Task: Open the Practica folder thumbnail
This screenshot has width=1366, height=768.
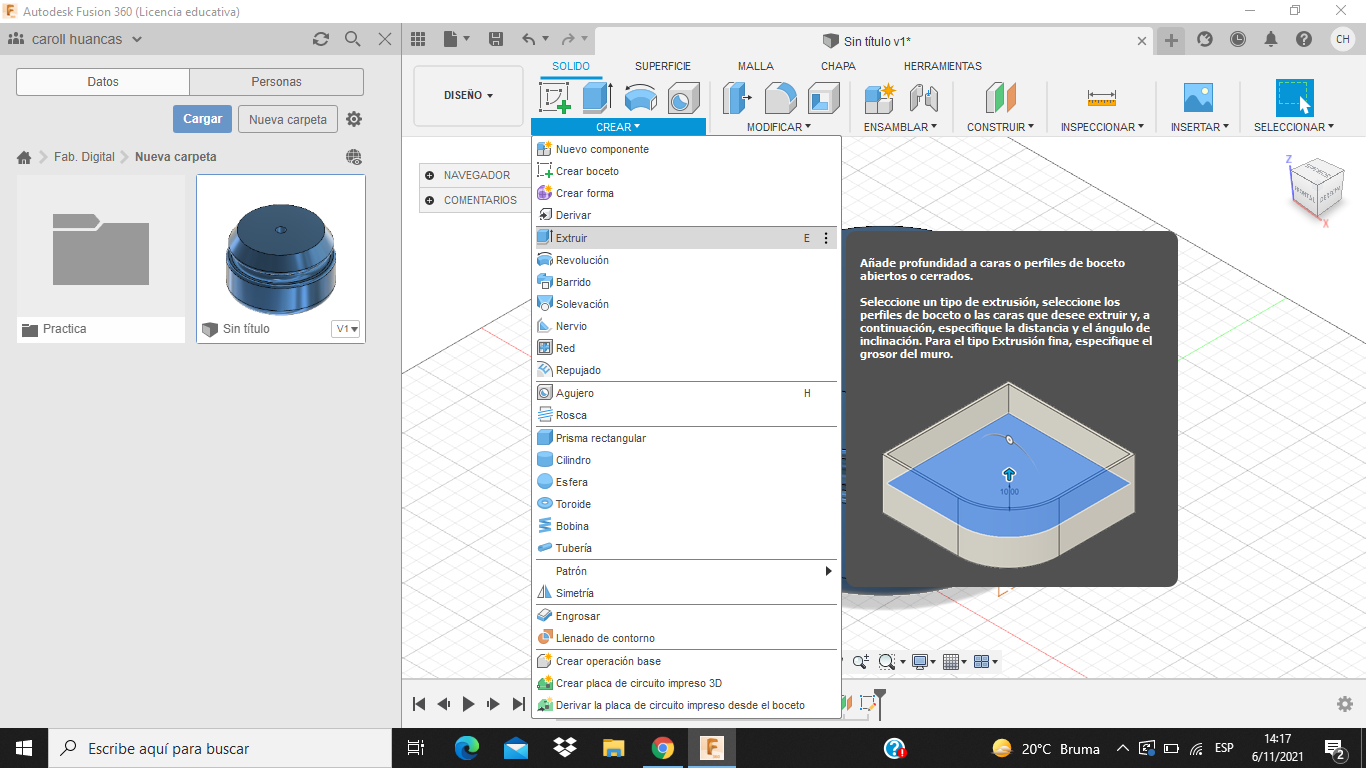Action: pos(101,246)
